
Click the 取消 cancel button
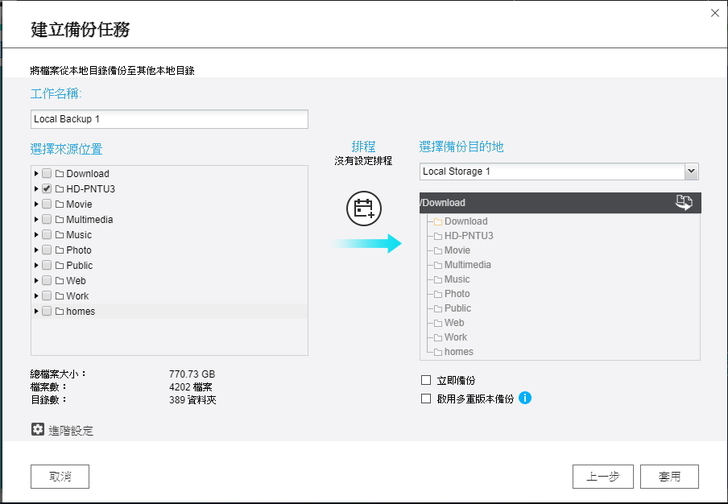click(60, 476)
